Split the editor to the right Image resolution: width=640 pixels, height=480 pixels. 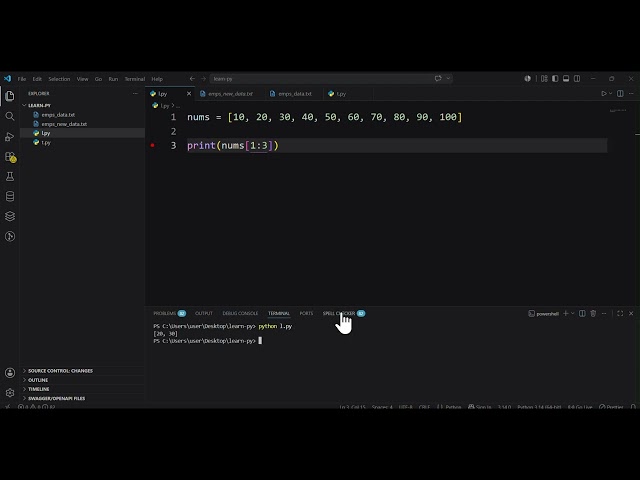pos(620,93)
